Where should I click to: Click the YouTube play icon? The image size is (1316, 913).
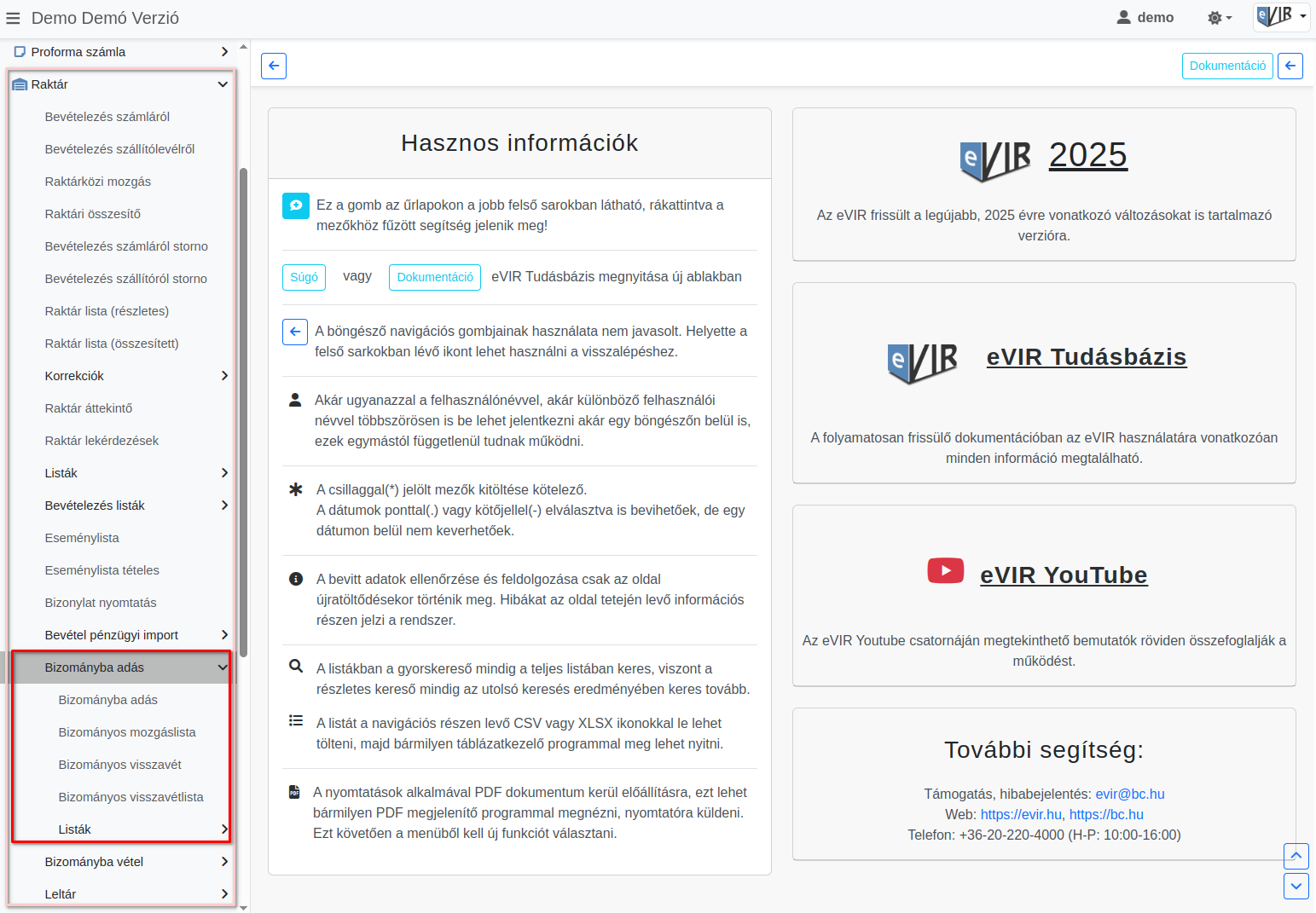(x=946, y=570)
